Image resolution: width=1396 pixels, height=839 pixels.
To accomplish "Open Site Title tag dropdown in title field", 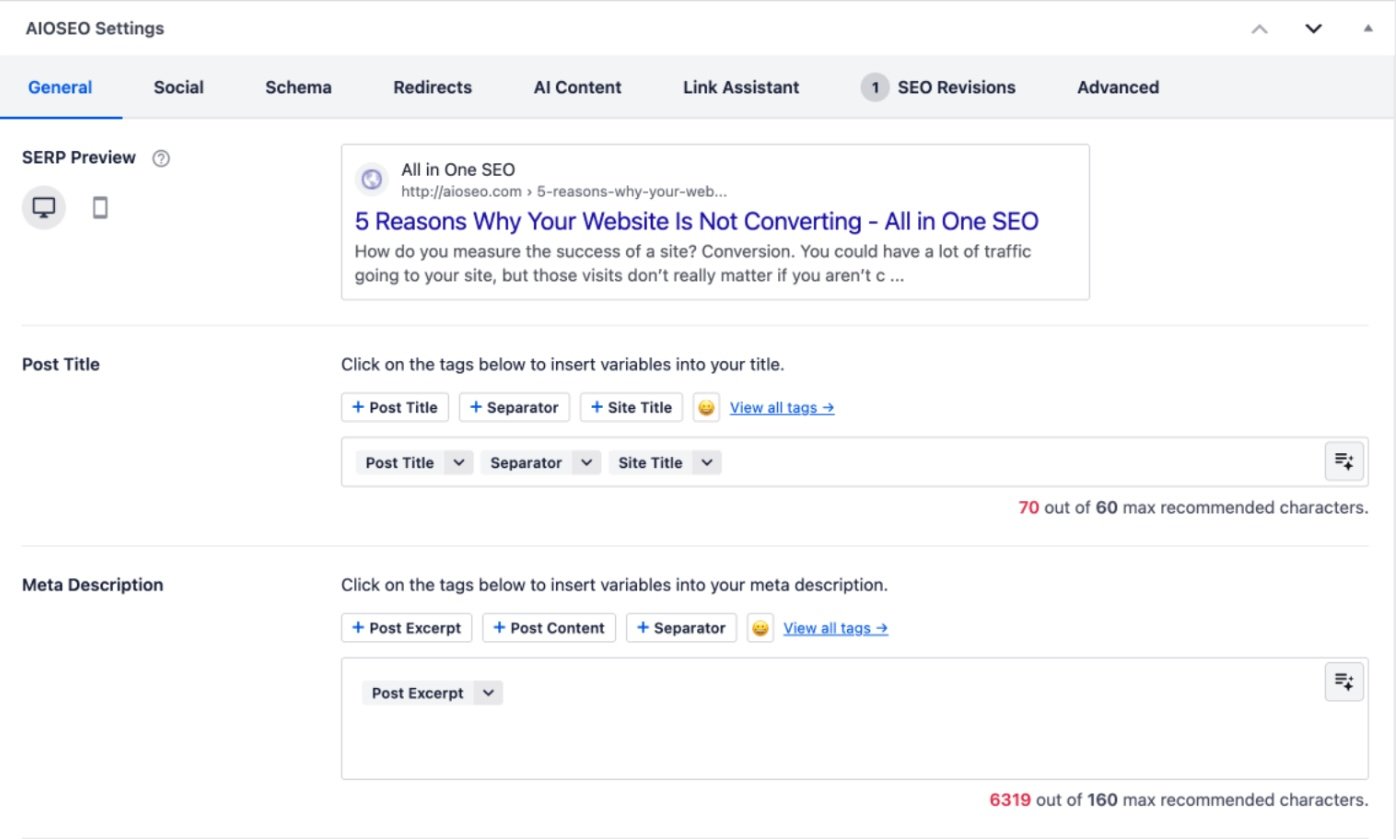I will point(707,463).
